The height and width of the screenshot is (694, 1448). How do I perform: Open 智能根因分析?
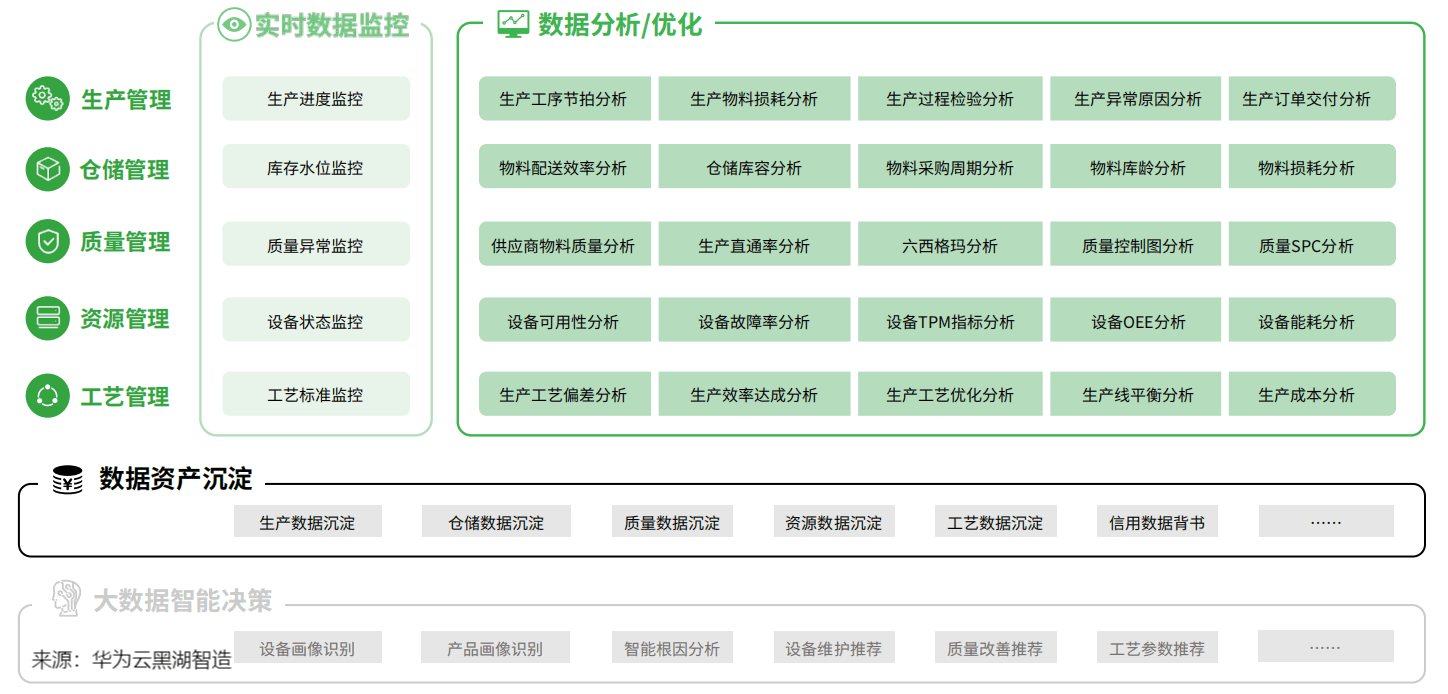point(672,647)
